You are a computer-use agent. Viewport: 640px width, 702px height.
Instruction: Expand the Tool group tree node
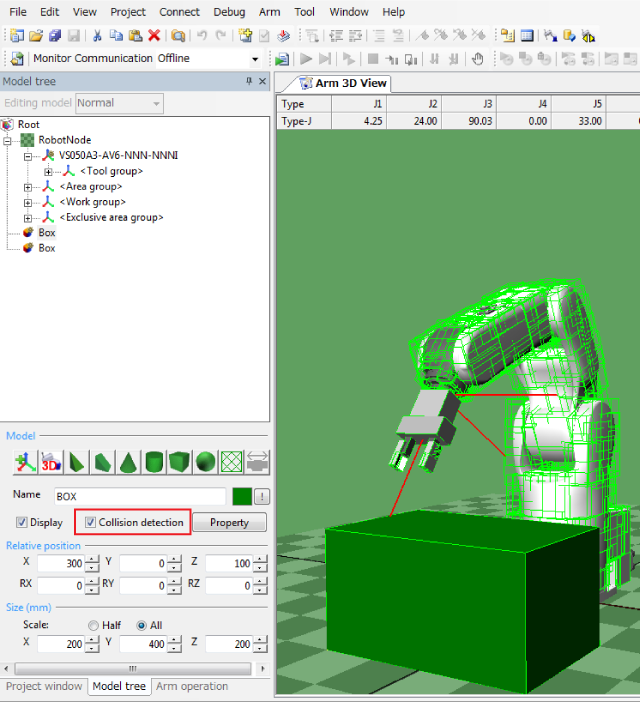pos(48,171)
